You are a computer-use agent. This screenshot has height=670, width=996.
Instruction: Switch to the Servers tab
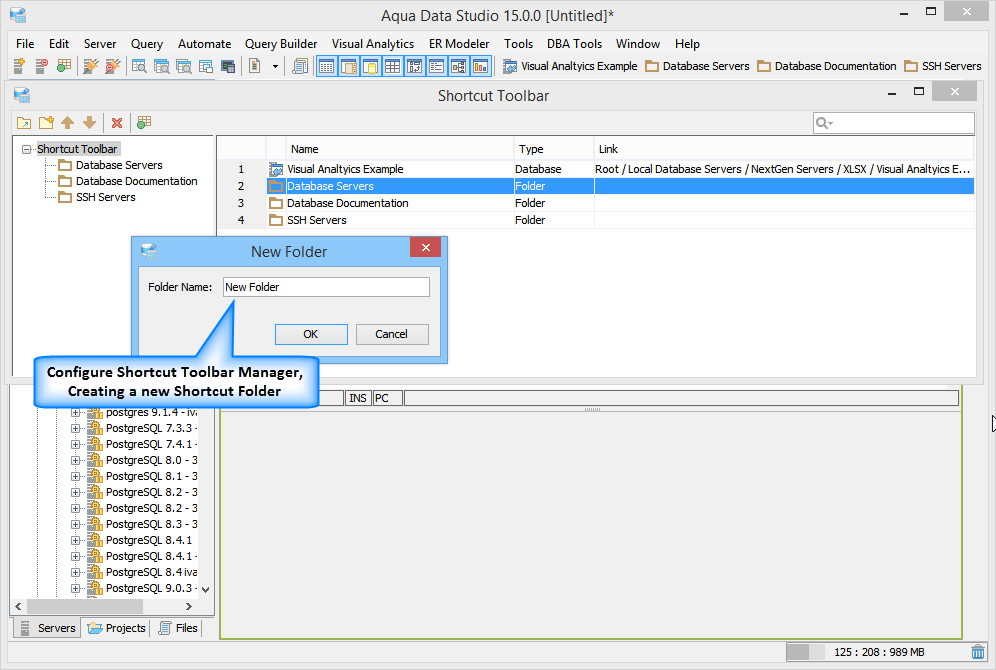47,628
